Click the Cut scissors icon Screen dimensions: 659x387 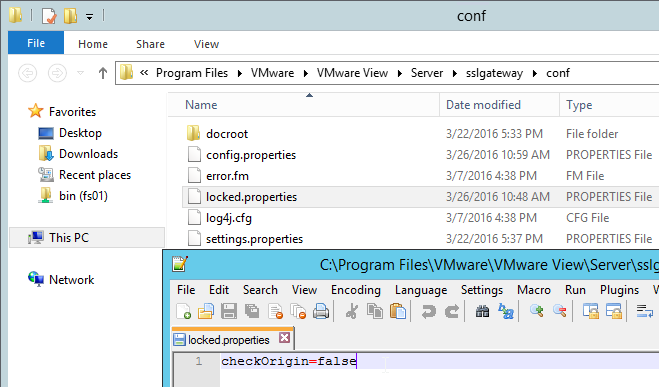352,312
